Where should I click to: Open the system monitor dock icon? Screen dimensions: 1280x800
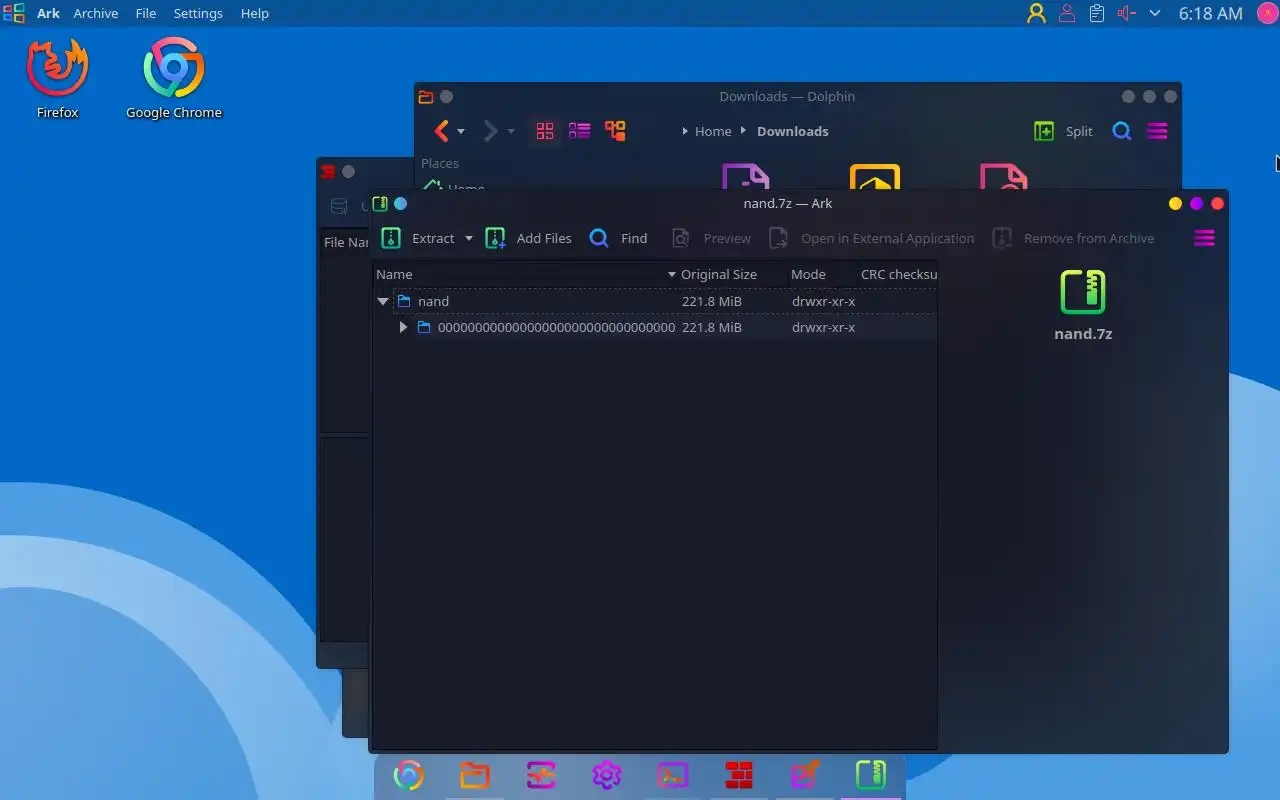point(541,775)
